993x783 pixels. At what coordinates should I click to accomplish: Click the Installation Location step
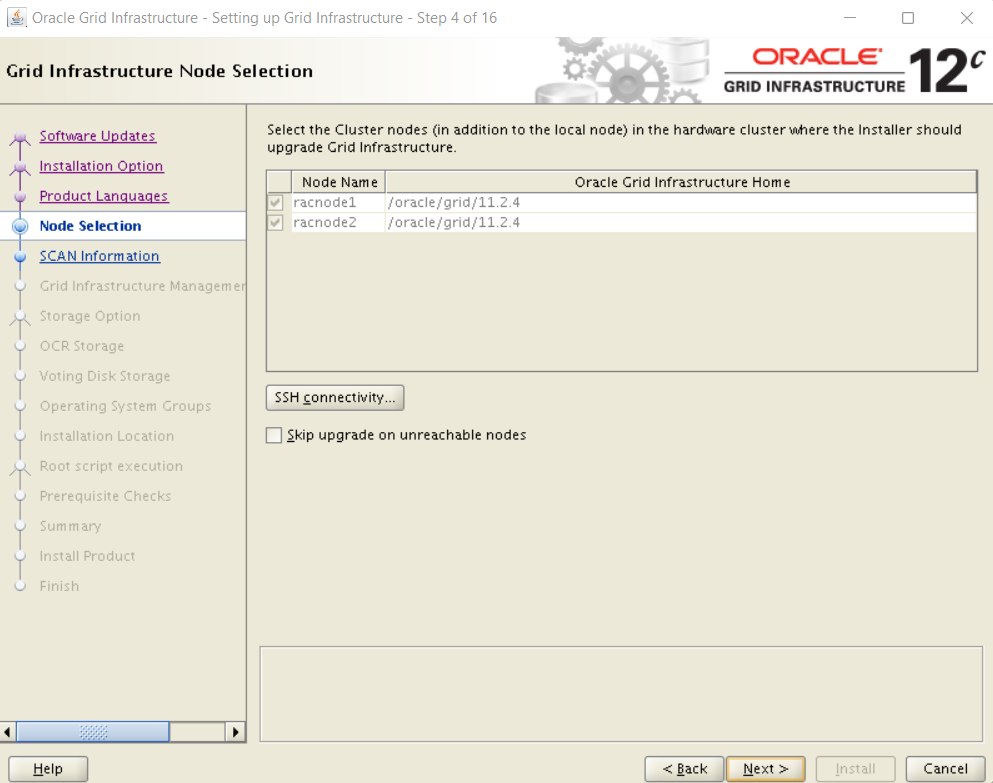pos(106,436)
